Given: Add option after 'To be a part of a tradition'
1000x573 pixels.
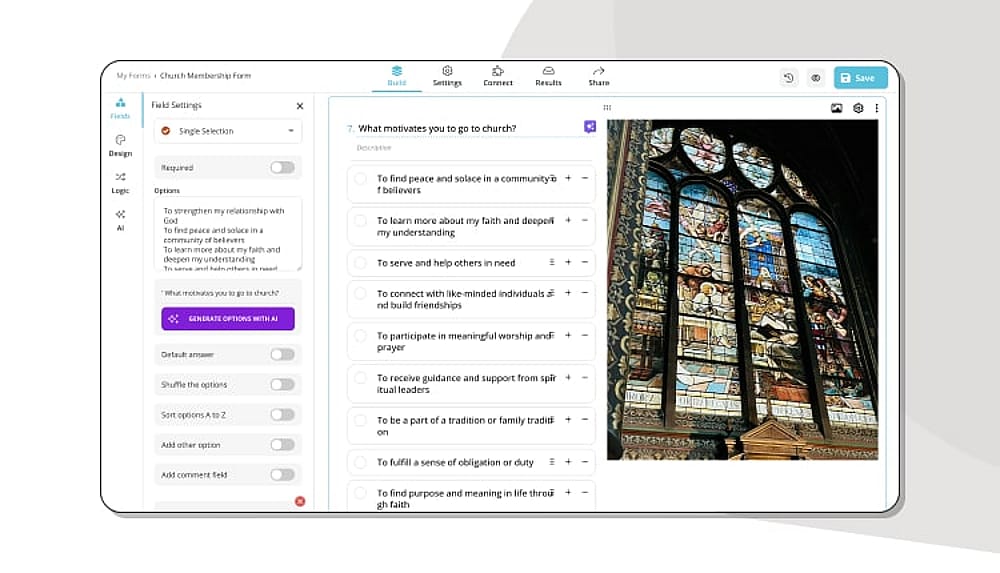Looking at the screenshot, I should (x=568, y=420).
